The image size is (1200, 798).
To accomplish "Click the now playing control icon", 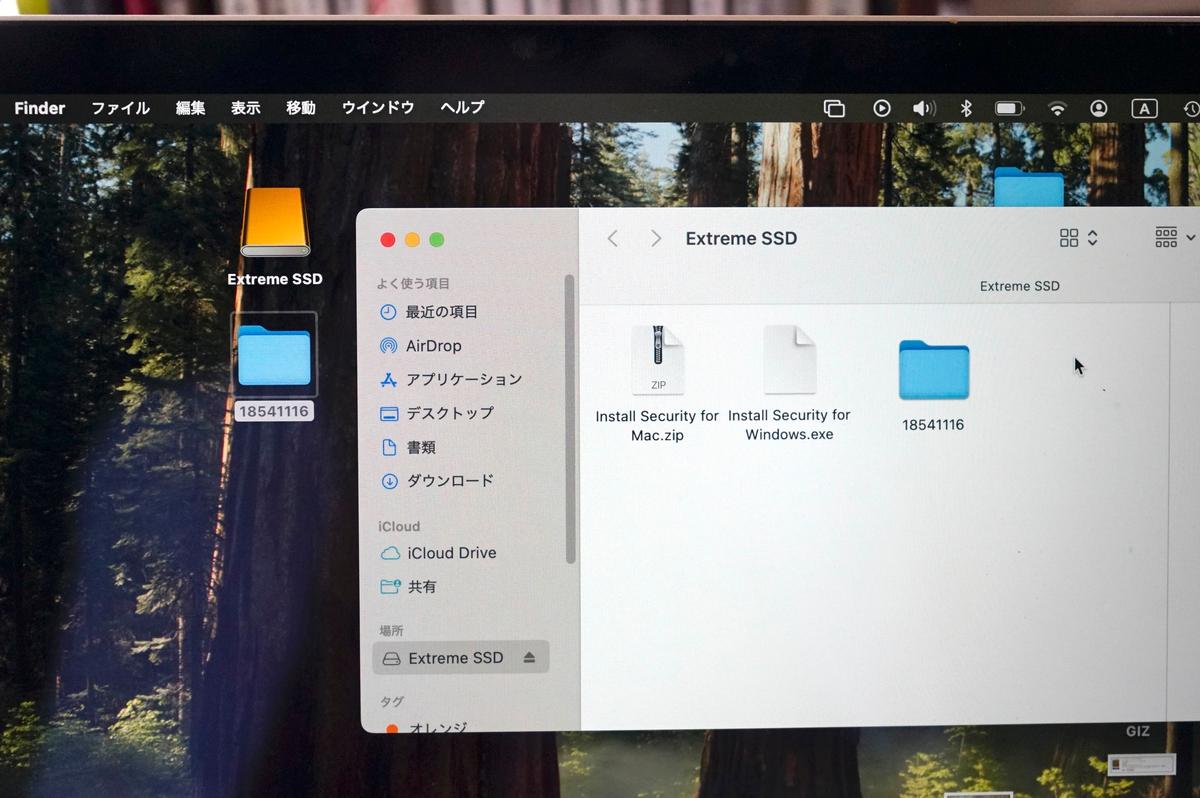I will pyautogui.click(x=881, y=108).
